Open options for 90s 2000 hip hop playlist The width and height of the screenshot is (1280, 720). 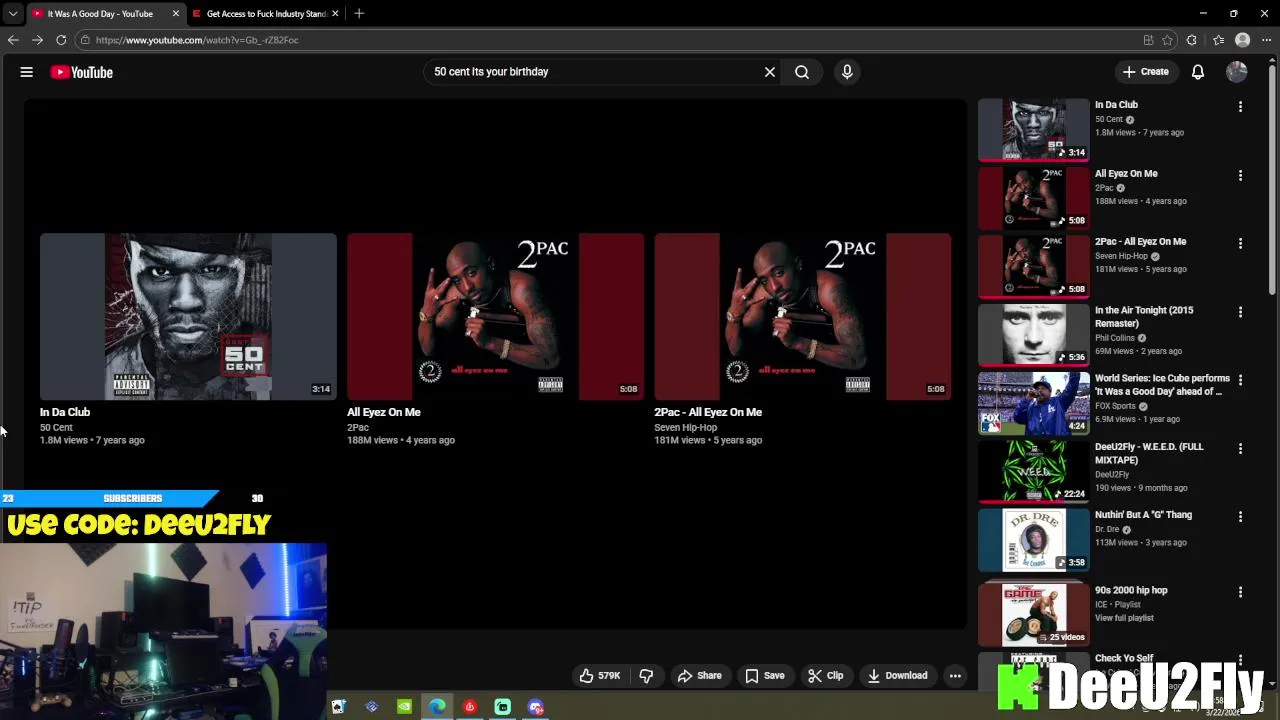point(1240,592)
